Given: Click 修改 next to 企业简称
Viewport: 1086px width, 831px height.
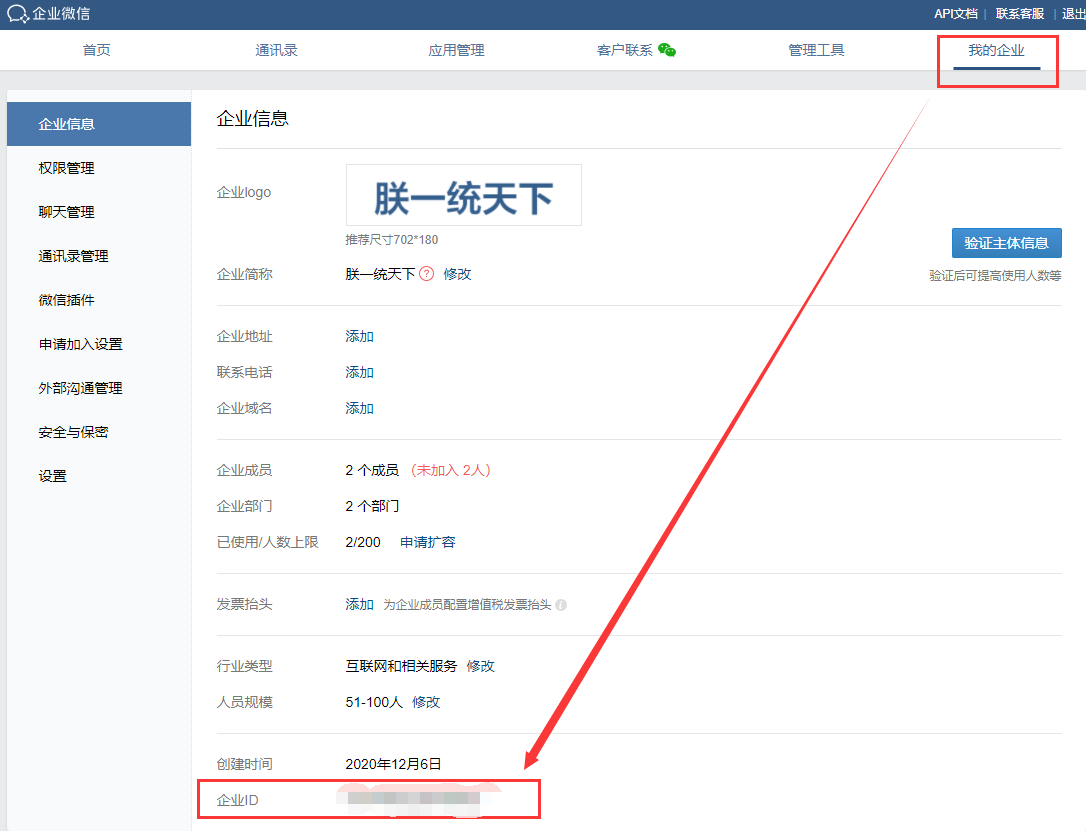Looking at the screenshot, I should pyautogui.click(x=457, y=274).
